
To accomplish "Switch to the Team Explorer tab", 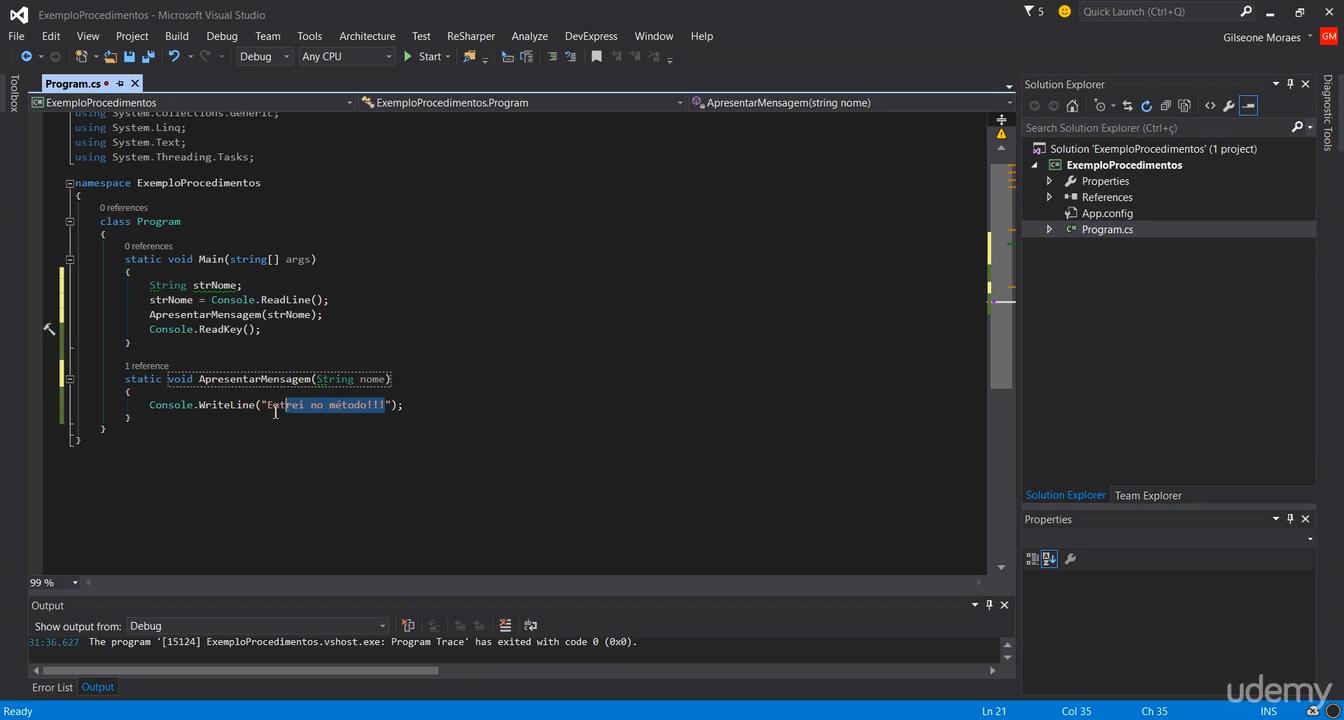I will click(x=1148, y=495).
